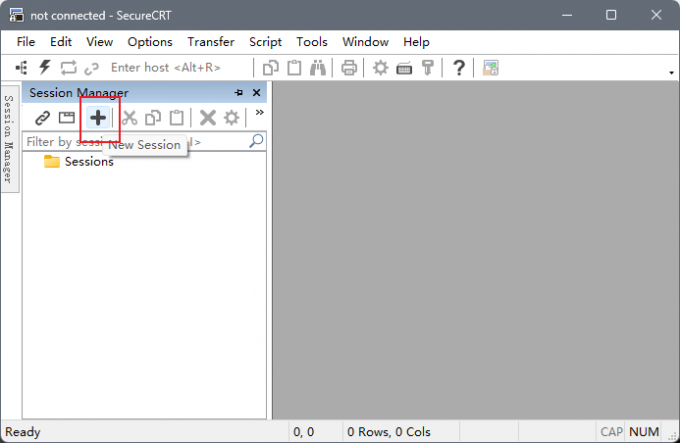680x443 pixels.
Task: Click the Delete X icon in Session Manager
Action: tap(208, 118)
